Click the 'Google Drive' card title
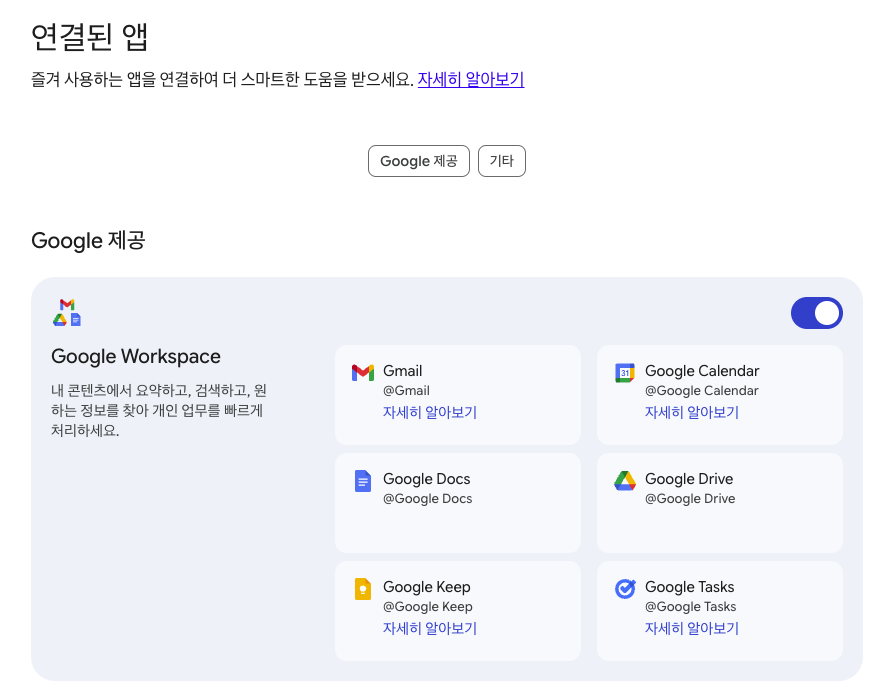Viewport: 885px width, 695px height. (689, 479)
